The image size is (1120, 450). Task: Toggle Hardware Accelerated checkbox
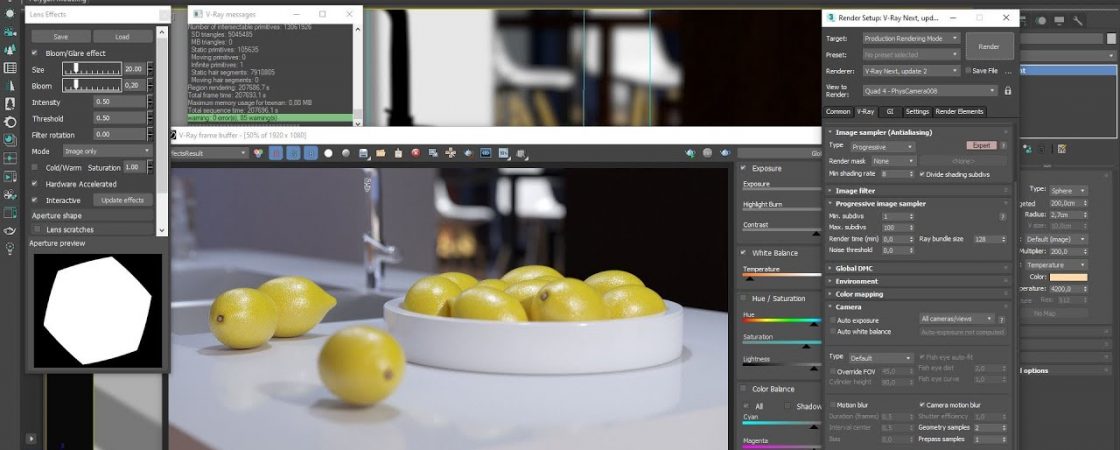34,184
